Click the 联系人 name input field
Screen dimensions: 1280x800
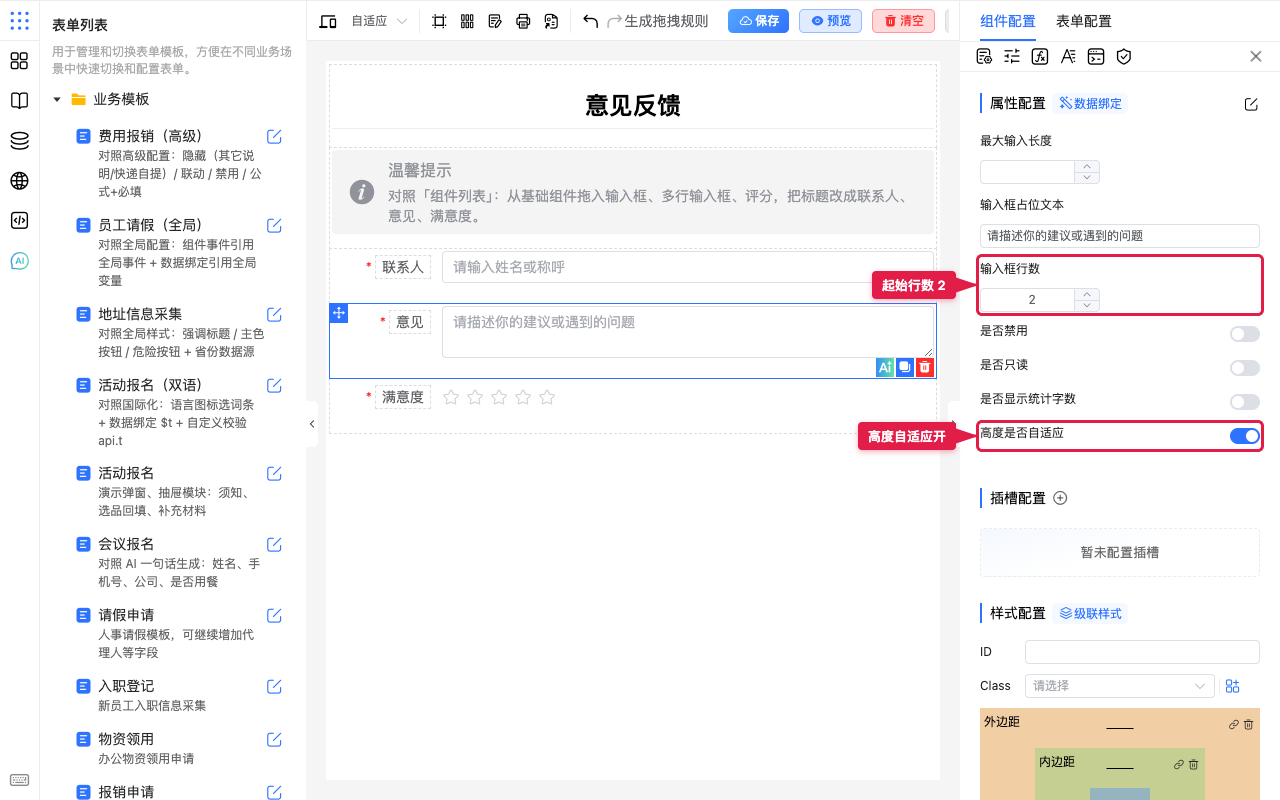(x=688, y=267)
